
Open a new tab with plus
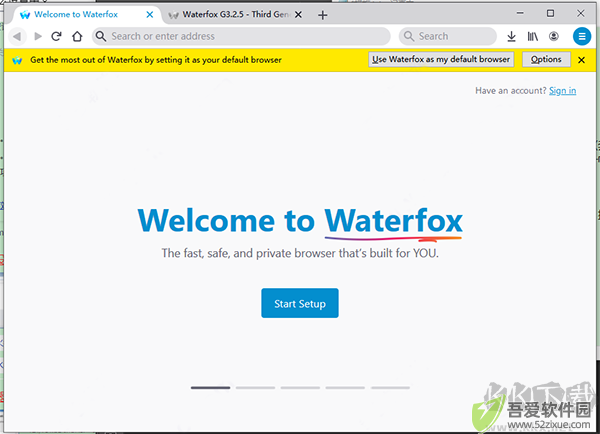[x=323, y=15]
